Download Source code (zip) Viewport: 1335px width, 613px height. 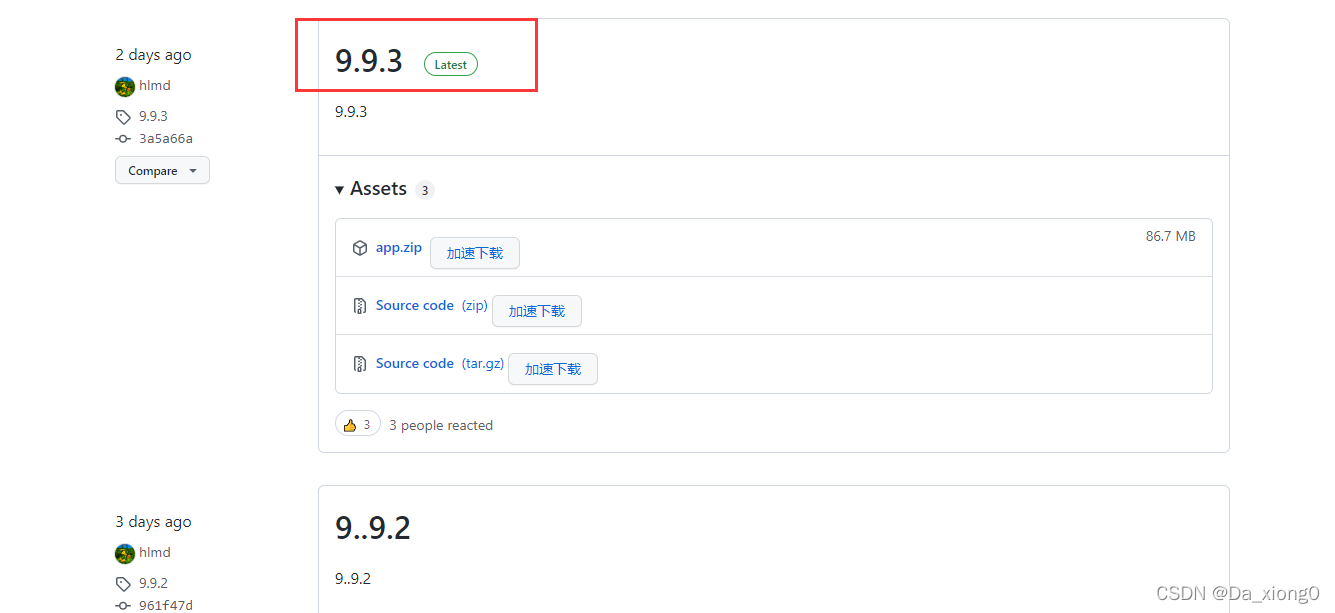(x=432, y=306)
